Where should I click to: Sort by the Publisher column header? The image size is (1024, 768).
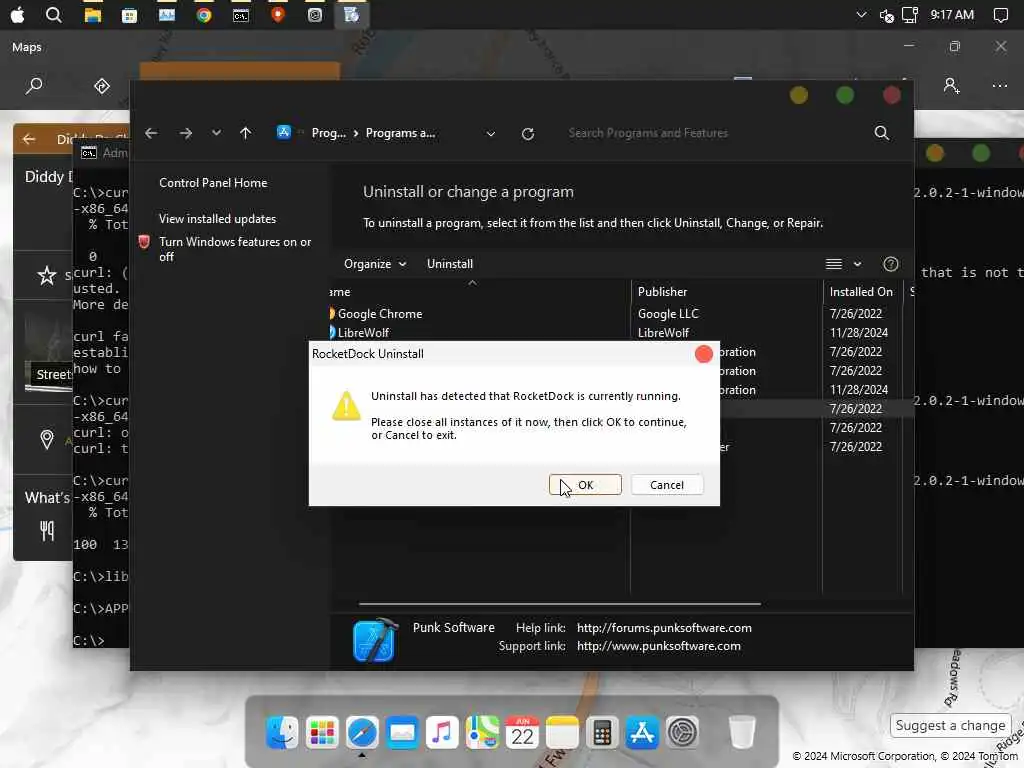727,292
